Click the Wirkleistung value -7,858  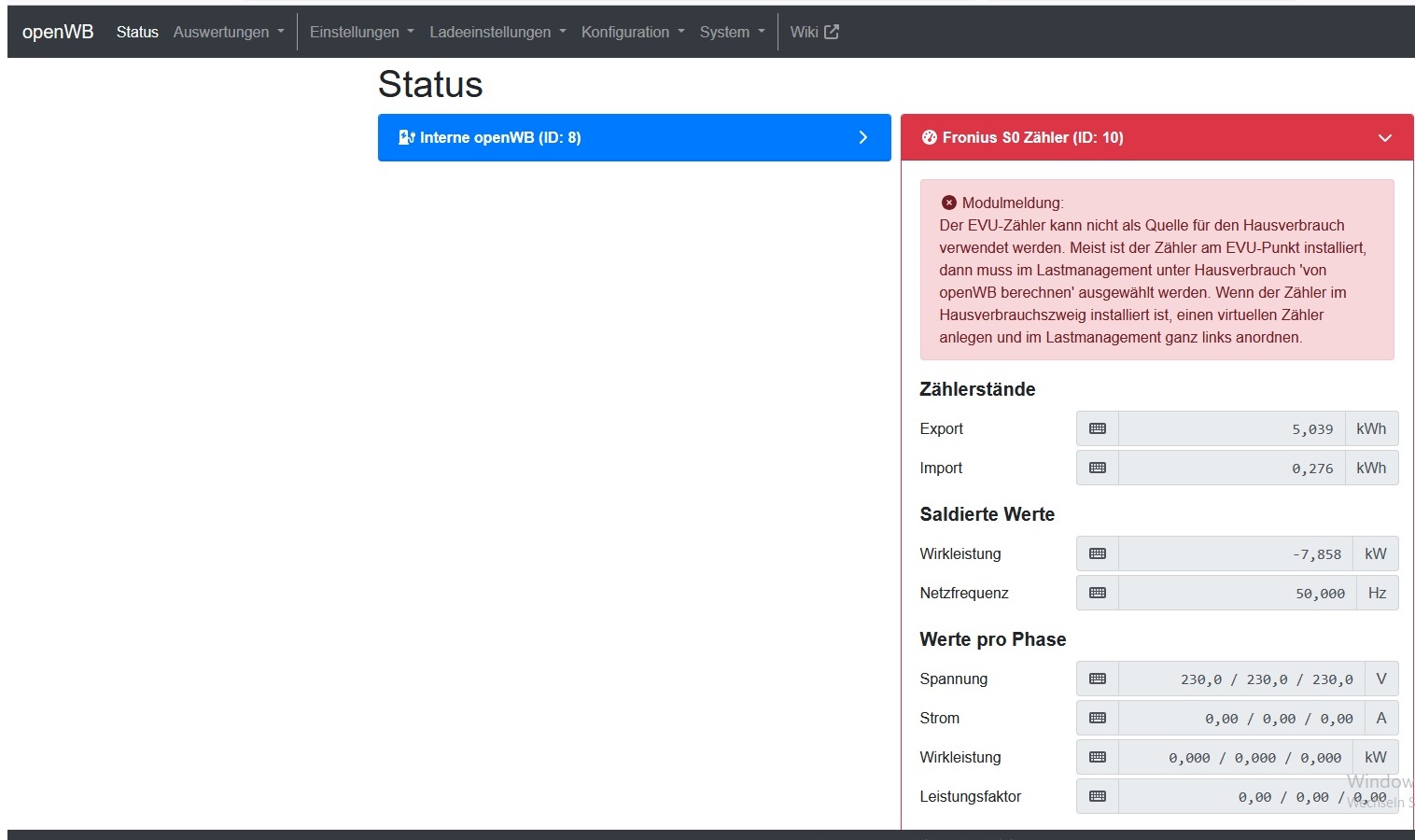(1236, 553)
